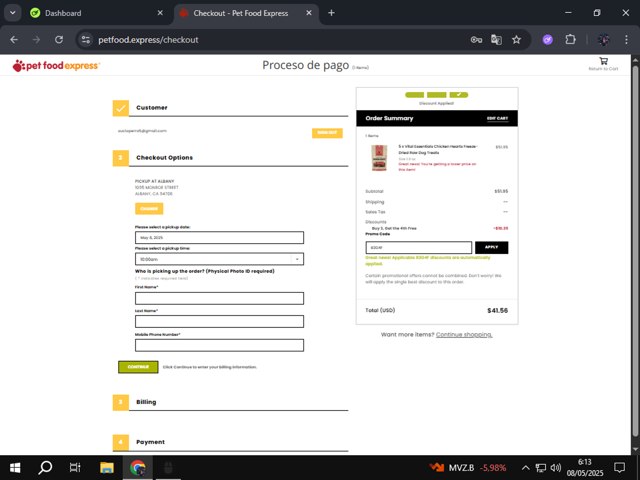Click the browser forward arrow
Screen dimensions: 640x480
point(36,40)
